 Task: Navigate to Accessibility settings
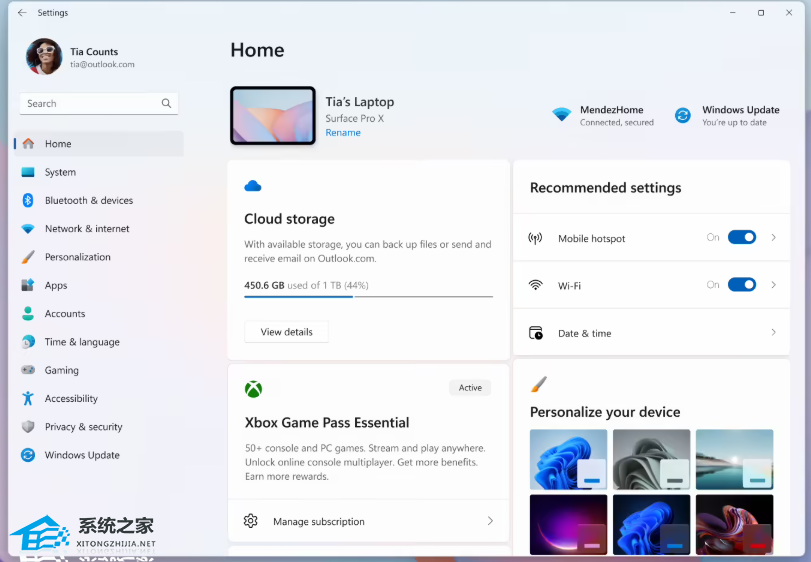tap(99, 398)
